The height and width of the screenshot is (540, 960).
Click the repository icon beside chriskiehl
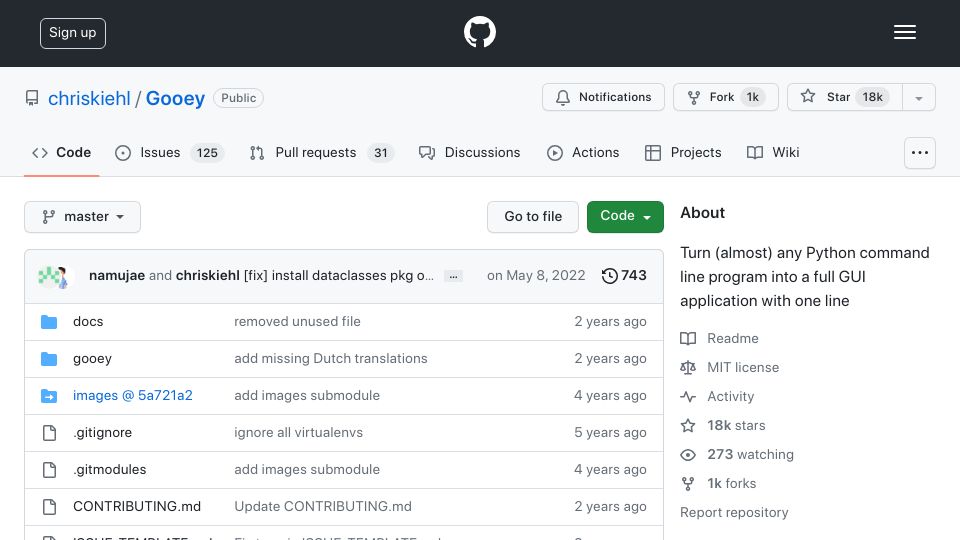point(32,98)
